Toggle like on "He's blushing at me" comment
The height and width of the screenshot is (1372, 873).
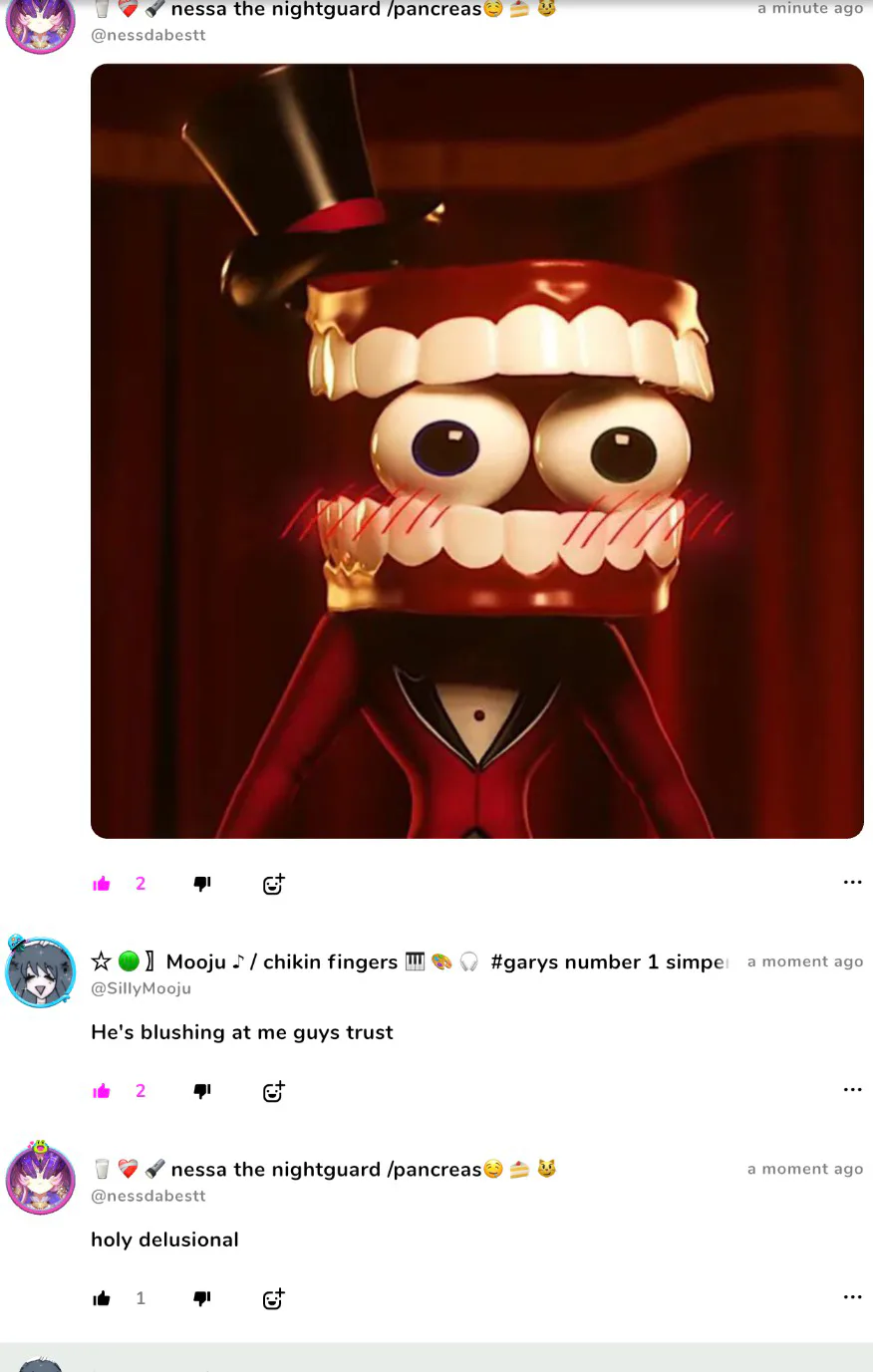coord(102,1091)
